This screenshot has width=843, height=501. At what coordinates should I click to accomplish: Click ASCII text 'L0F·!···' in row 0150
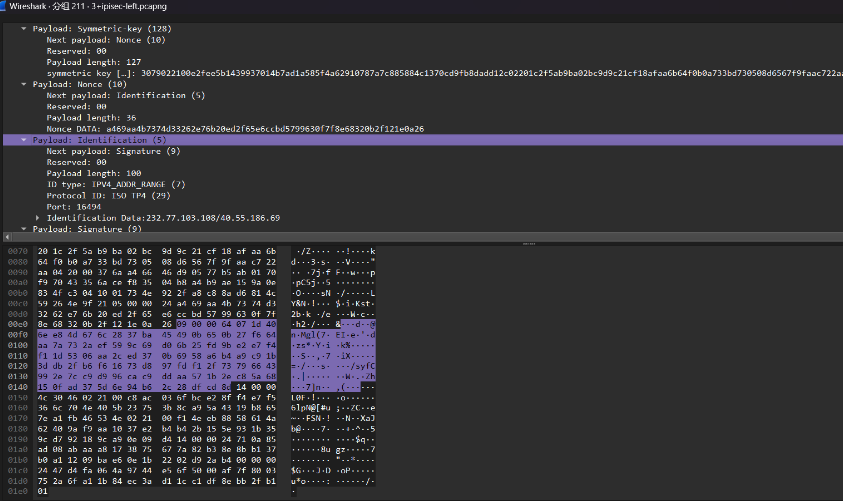click(x=311, y=398)
